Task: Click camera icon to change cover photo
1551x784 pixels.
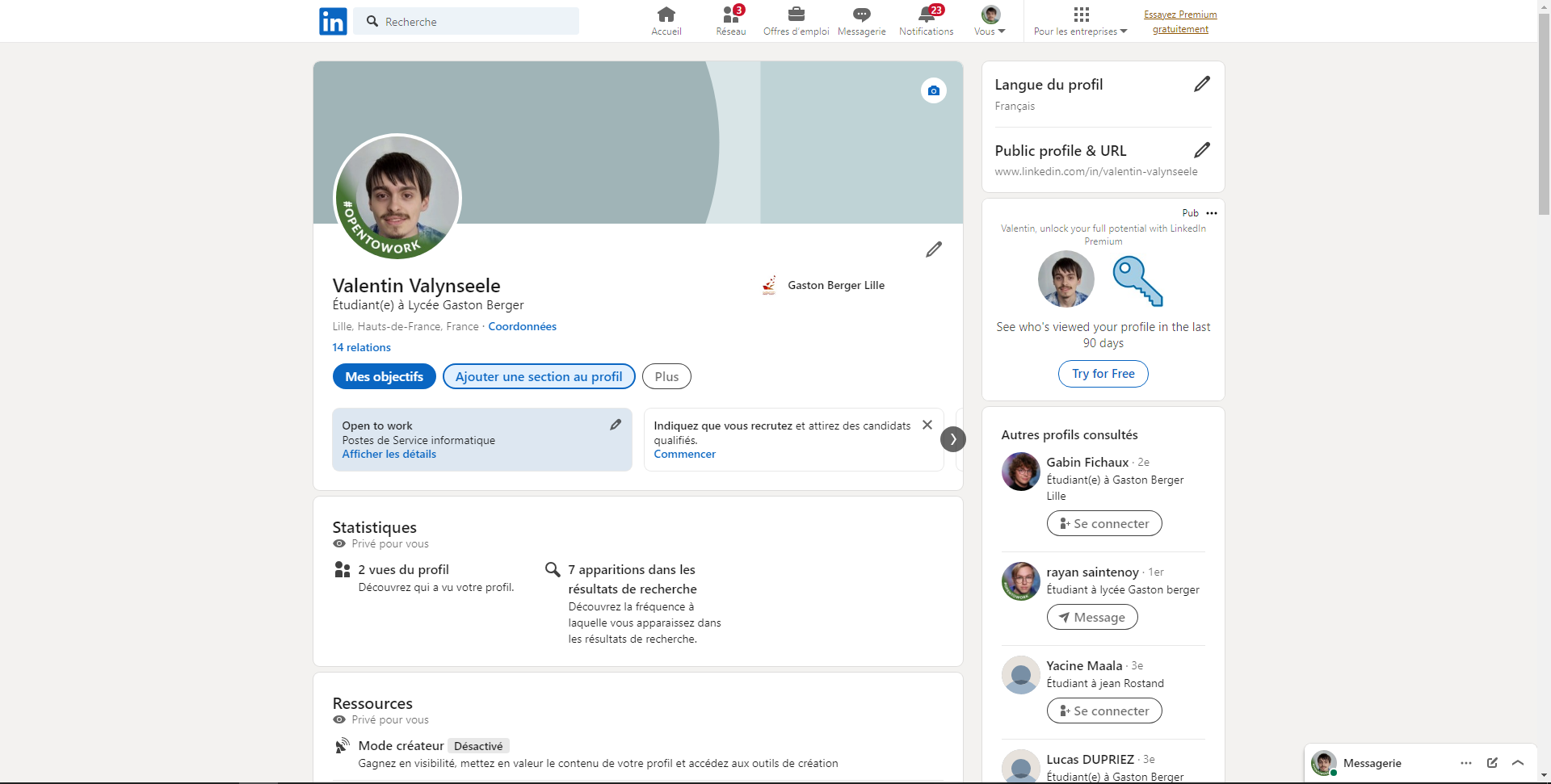Action: tap(934, 90)
